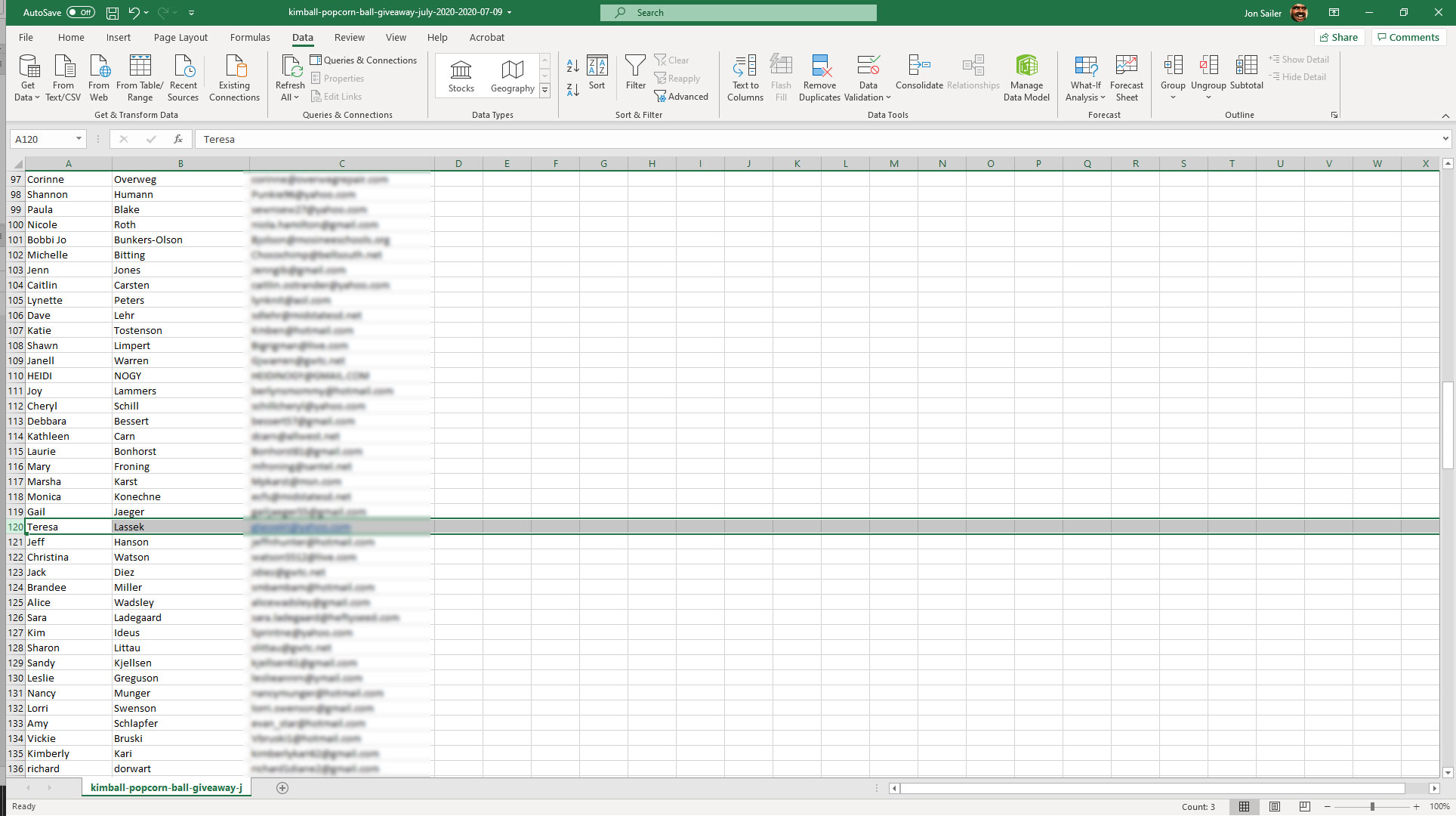Collapse the ribbon with the chevron

pos(1445,116)
